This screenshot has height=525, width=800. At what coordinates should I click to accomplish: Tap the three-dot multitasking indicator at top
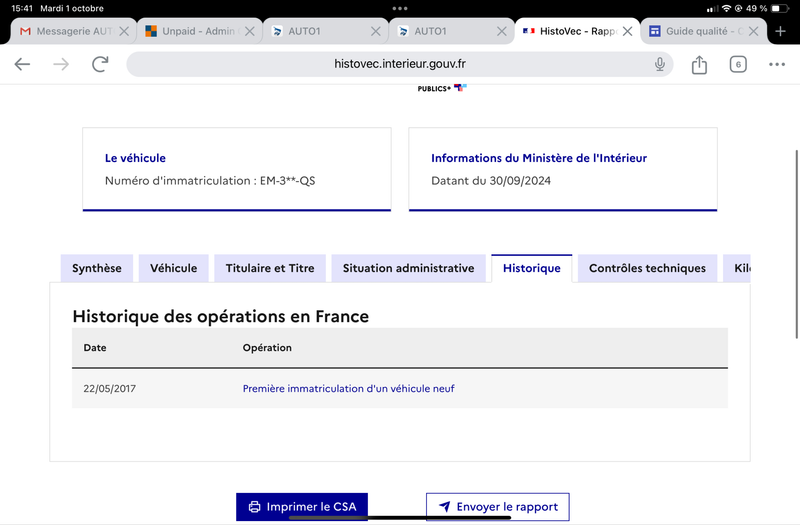399,8
